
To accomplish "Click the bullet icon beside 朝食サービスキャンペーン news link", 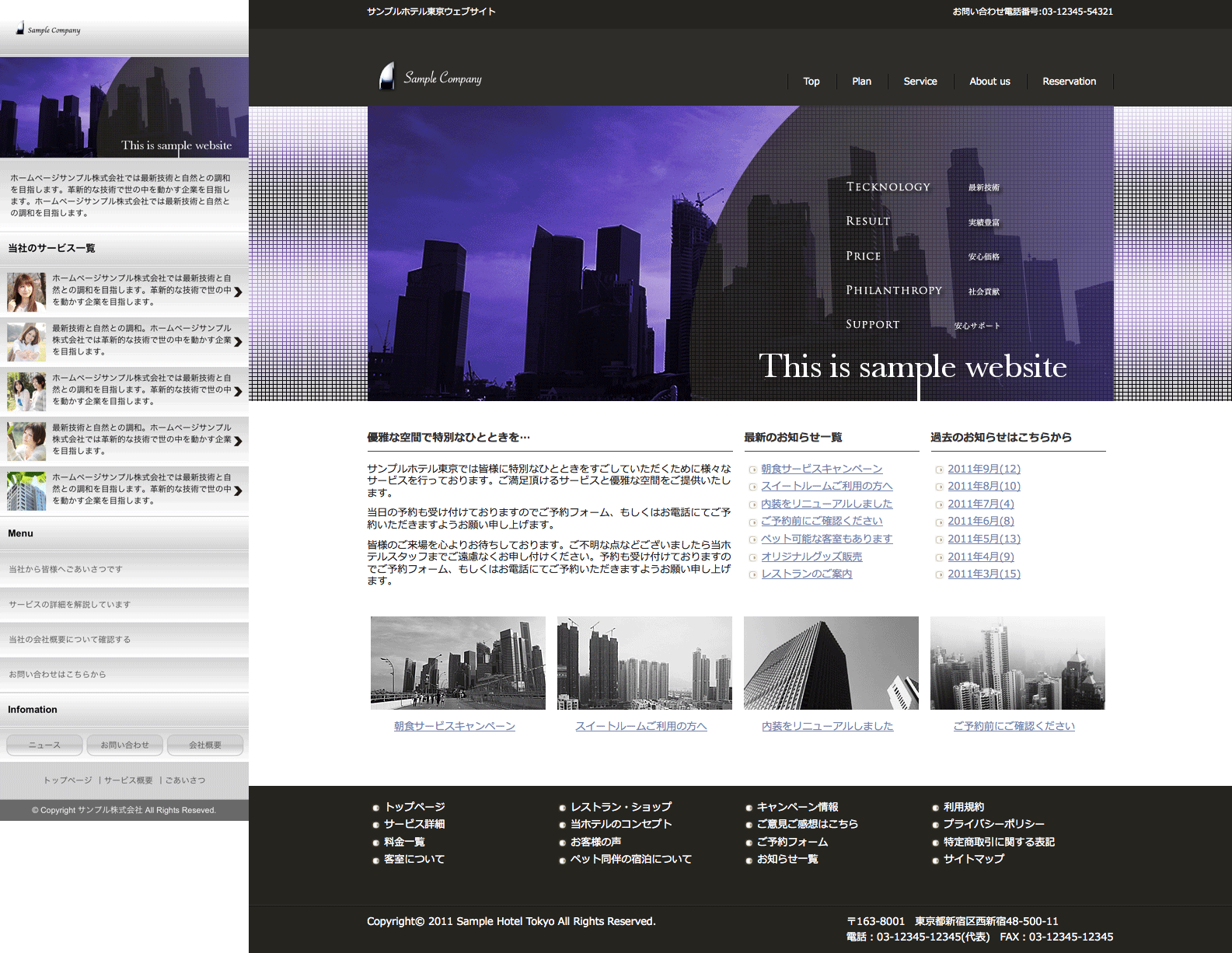I will [x=752, y=470].
